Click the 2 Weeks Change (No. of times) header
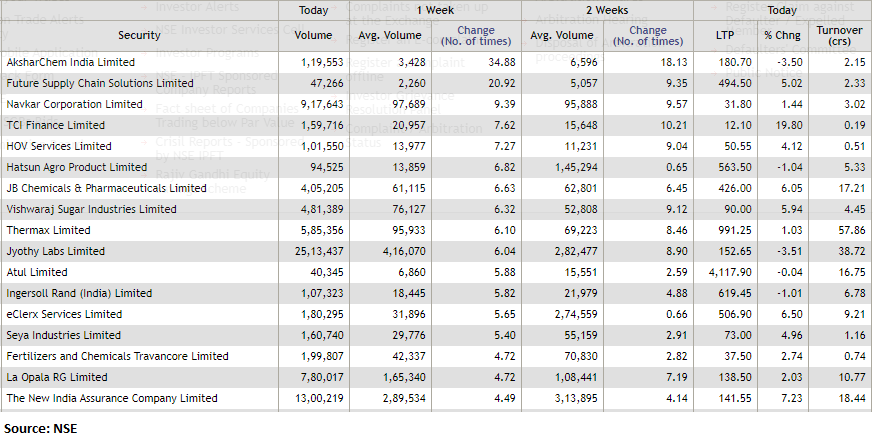This screenshot has height=440, width=873. pos(648,36)
